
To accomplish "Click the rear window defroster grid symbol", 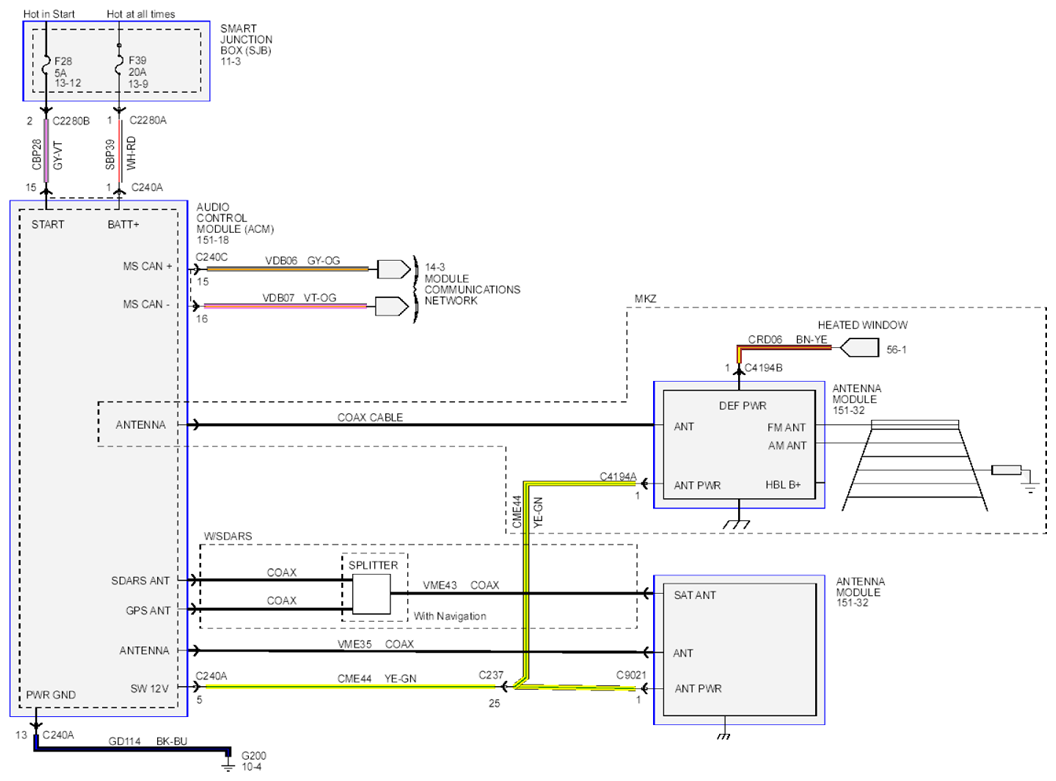I will click(x=915, y=465).
